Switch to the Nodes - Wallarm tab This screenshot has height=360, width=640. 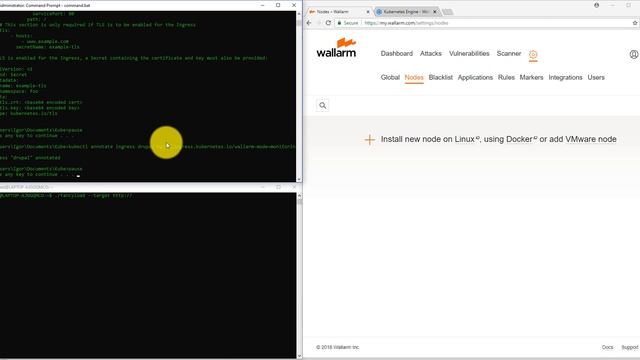338,12
